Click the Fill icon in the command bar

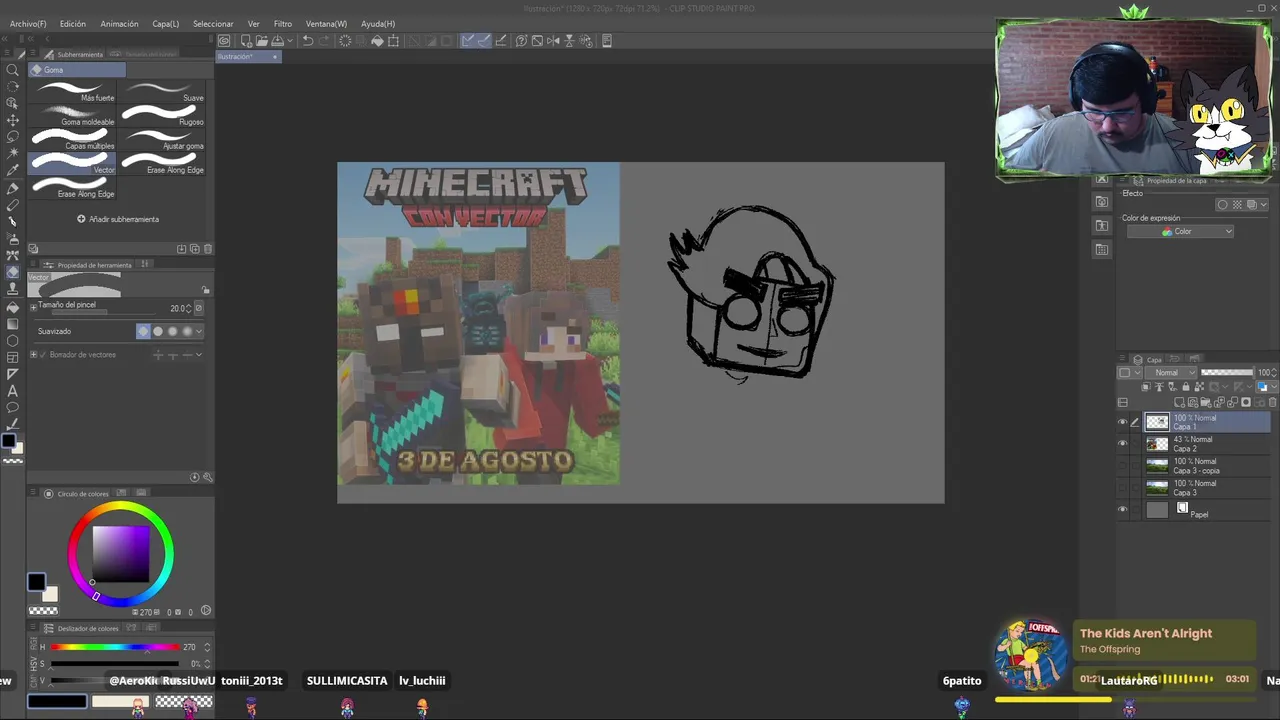[x=377, y=41]
